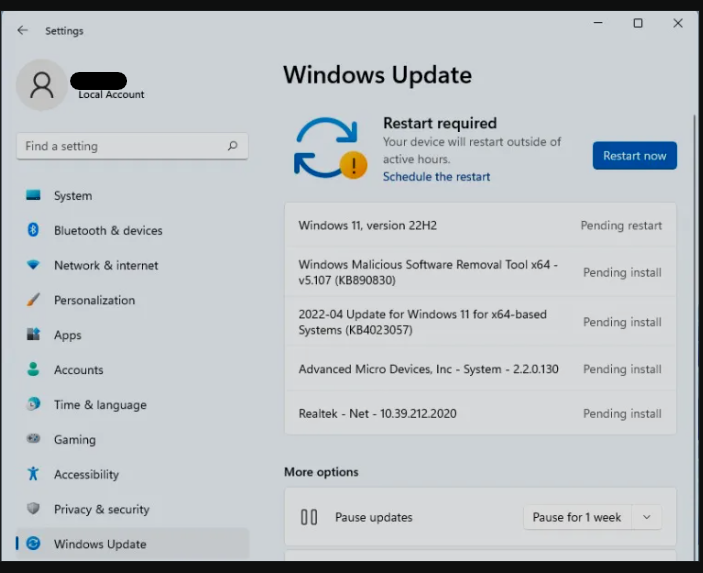
Task: Click the Local Account label
Action: 111,94
